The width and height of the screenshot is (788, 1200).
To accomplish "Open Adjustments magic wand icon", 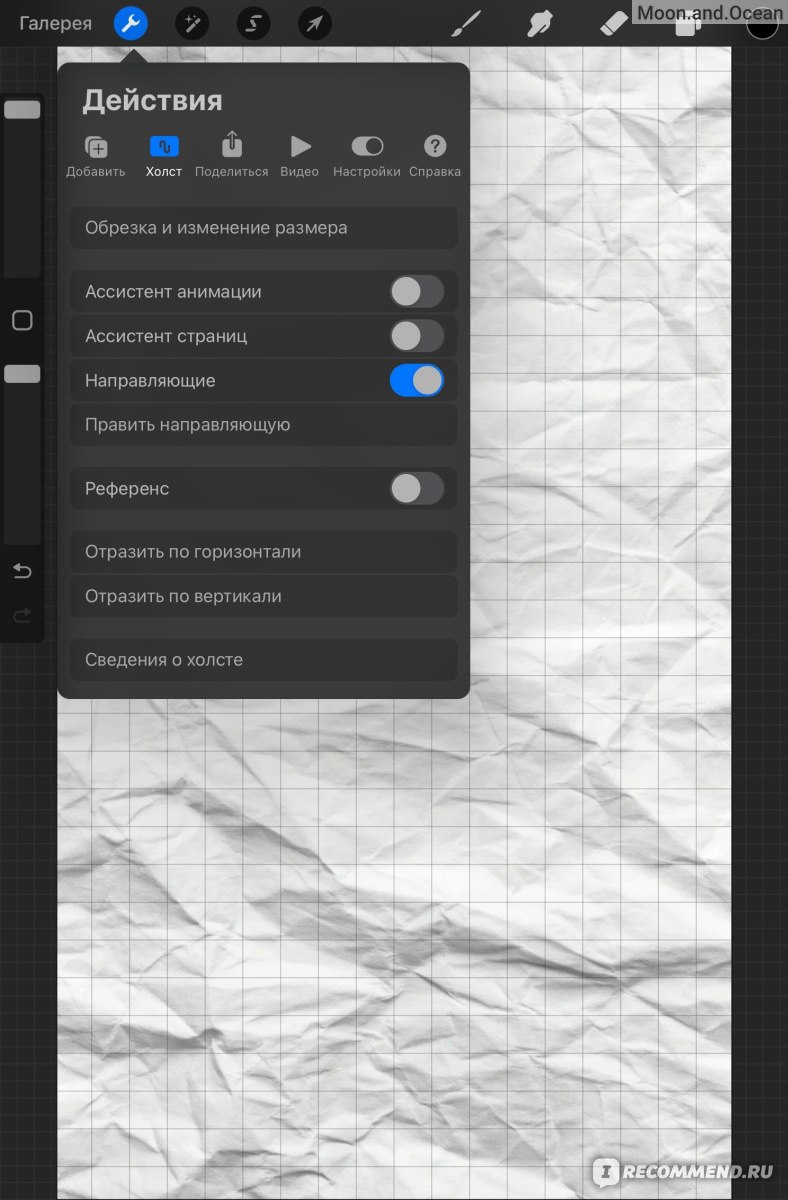I will 192,23.
